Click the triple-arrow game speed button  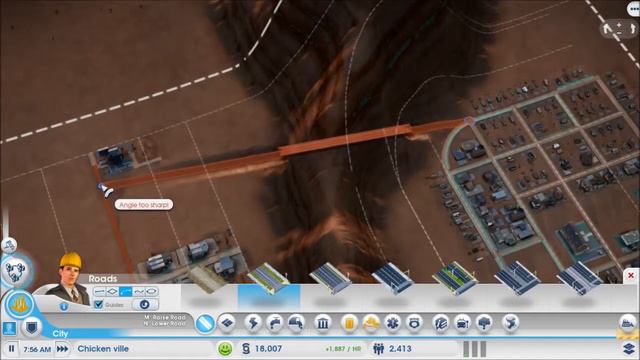pos(62,349)
